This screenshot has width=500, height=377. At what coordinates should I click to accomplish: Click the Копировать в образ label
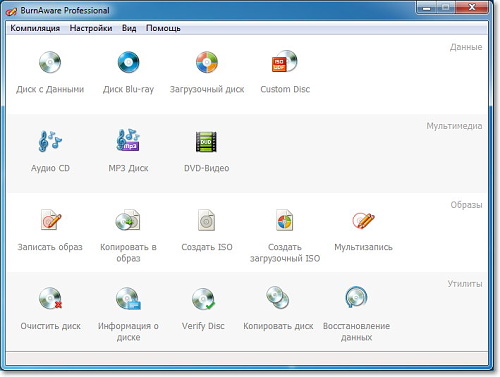[x=128, y=253]
